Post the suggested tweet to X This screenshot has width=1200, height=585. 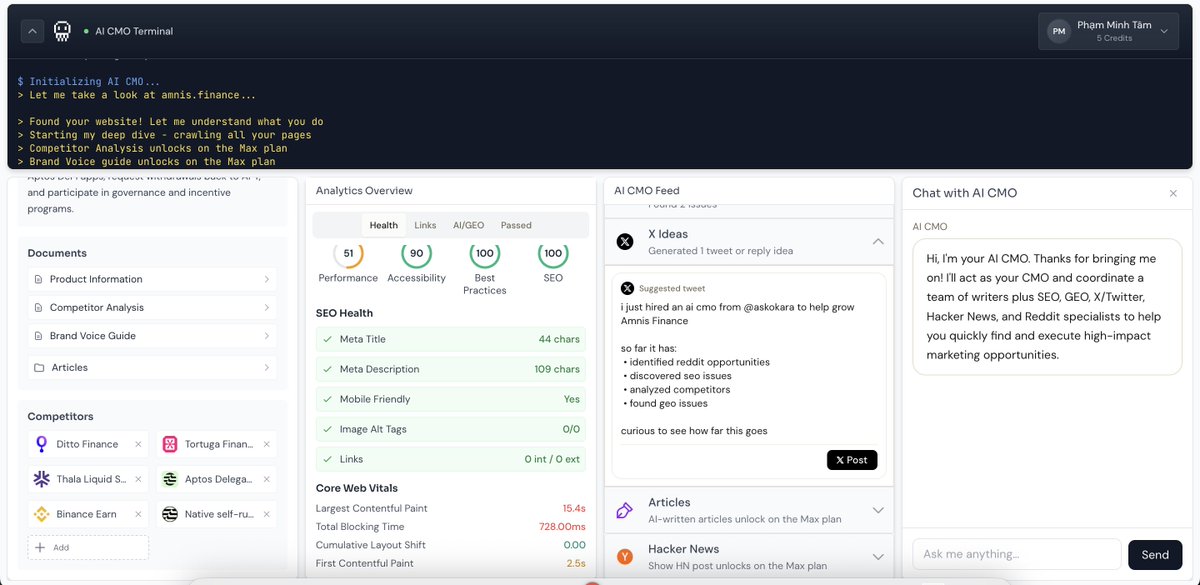pos(852,460)
